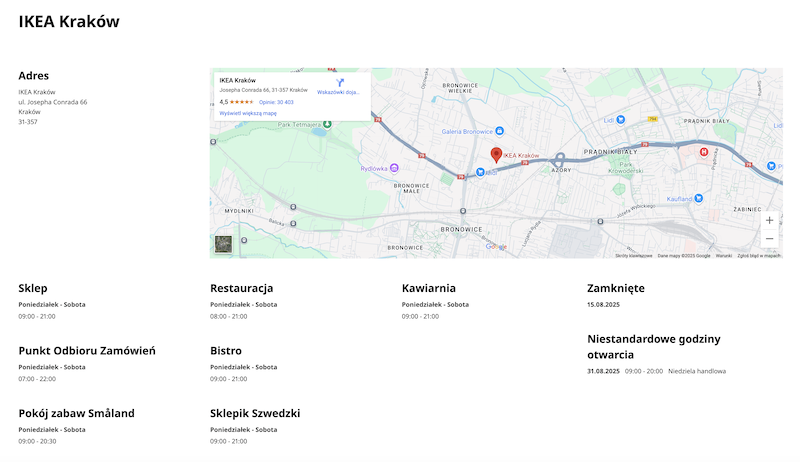The image size is (800, 462).
Task: Click the 'Restauracja' hours heading
Action: (x=241, y=288)
